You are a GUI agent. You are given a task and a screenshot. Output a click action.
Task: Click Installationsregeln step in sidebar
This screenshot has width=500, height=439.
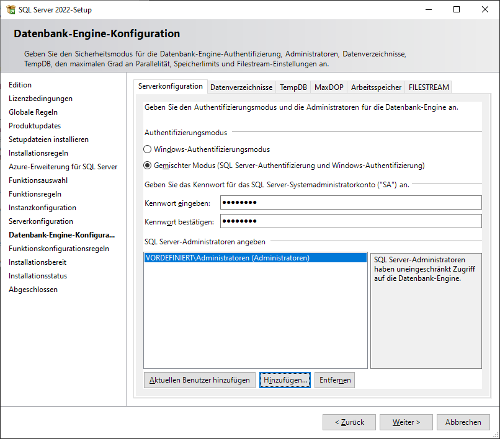[38, 153]
